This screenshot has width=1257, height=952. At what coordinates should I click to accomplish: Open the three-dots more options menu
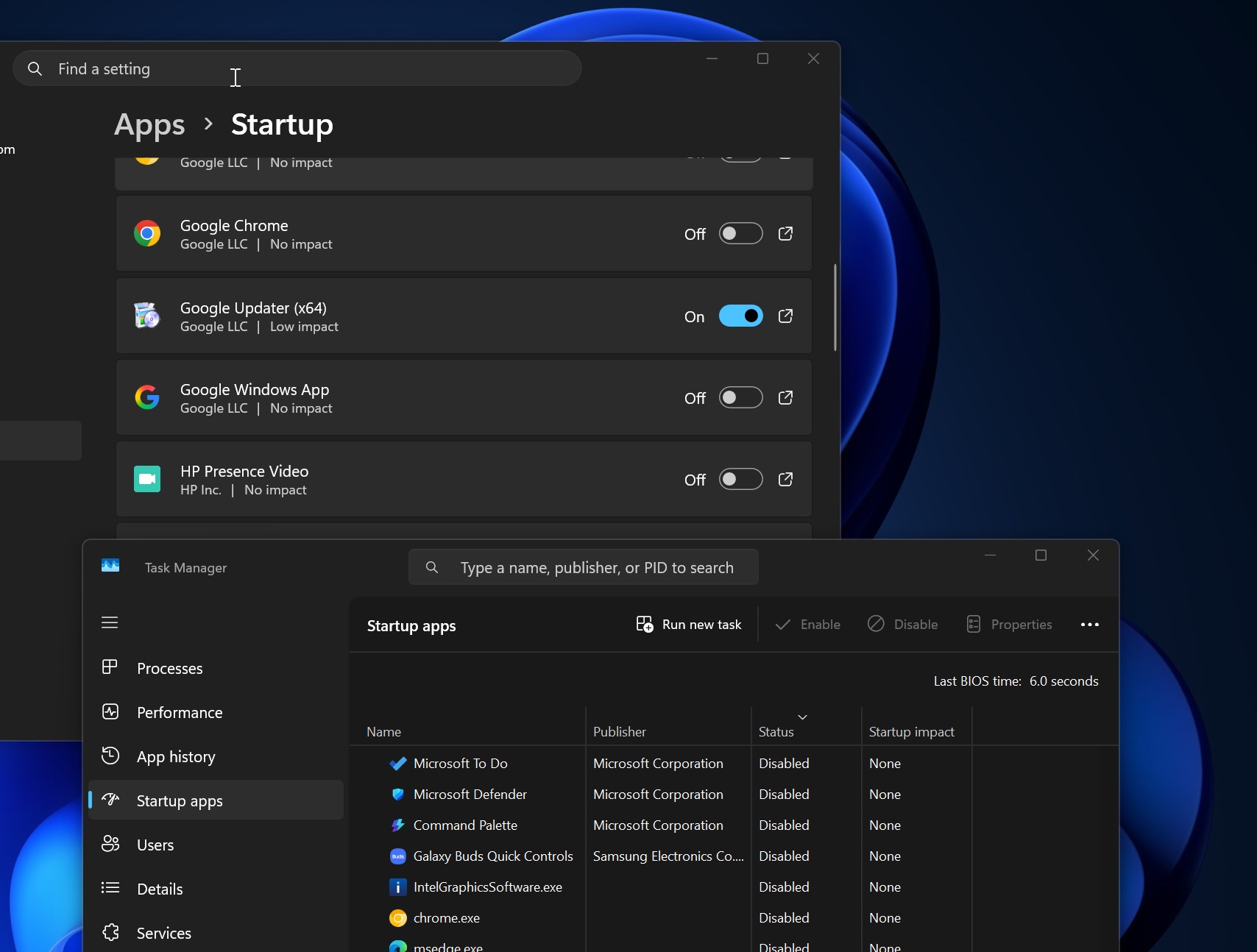point(1090,625)
